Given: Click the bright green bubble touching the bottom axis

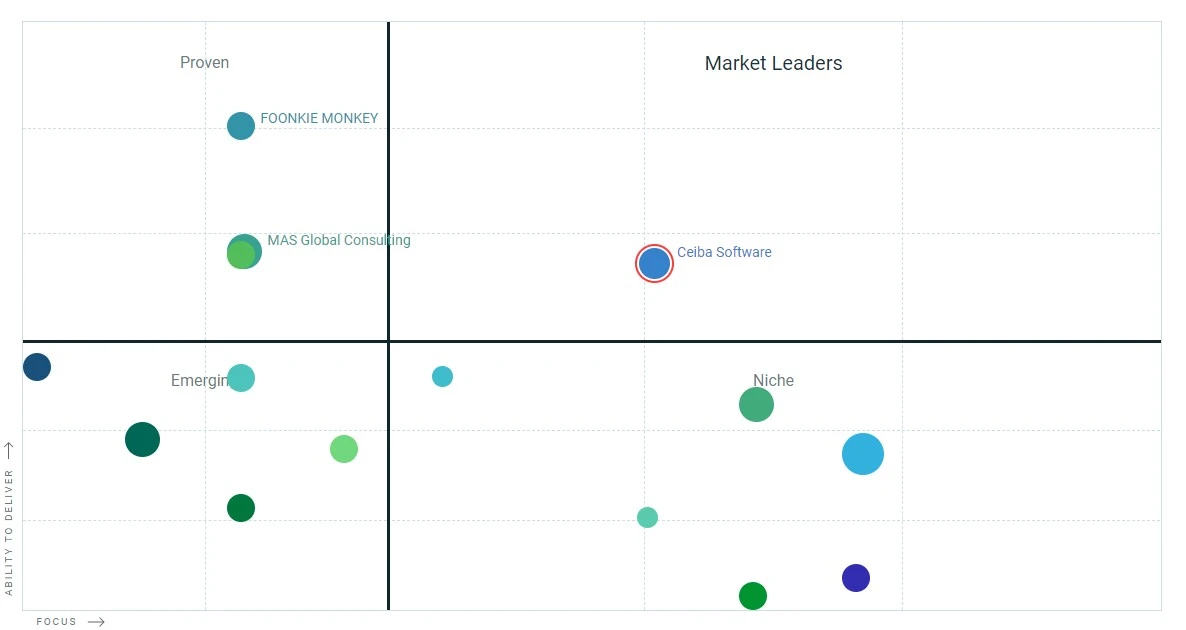Looking at the screenshot, I should 753,596.
